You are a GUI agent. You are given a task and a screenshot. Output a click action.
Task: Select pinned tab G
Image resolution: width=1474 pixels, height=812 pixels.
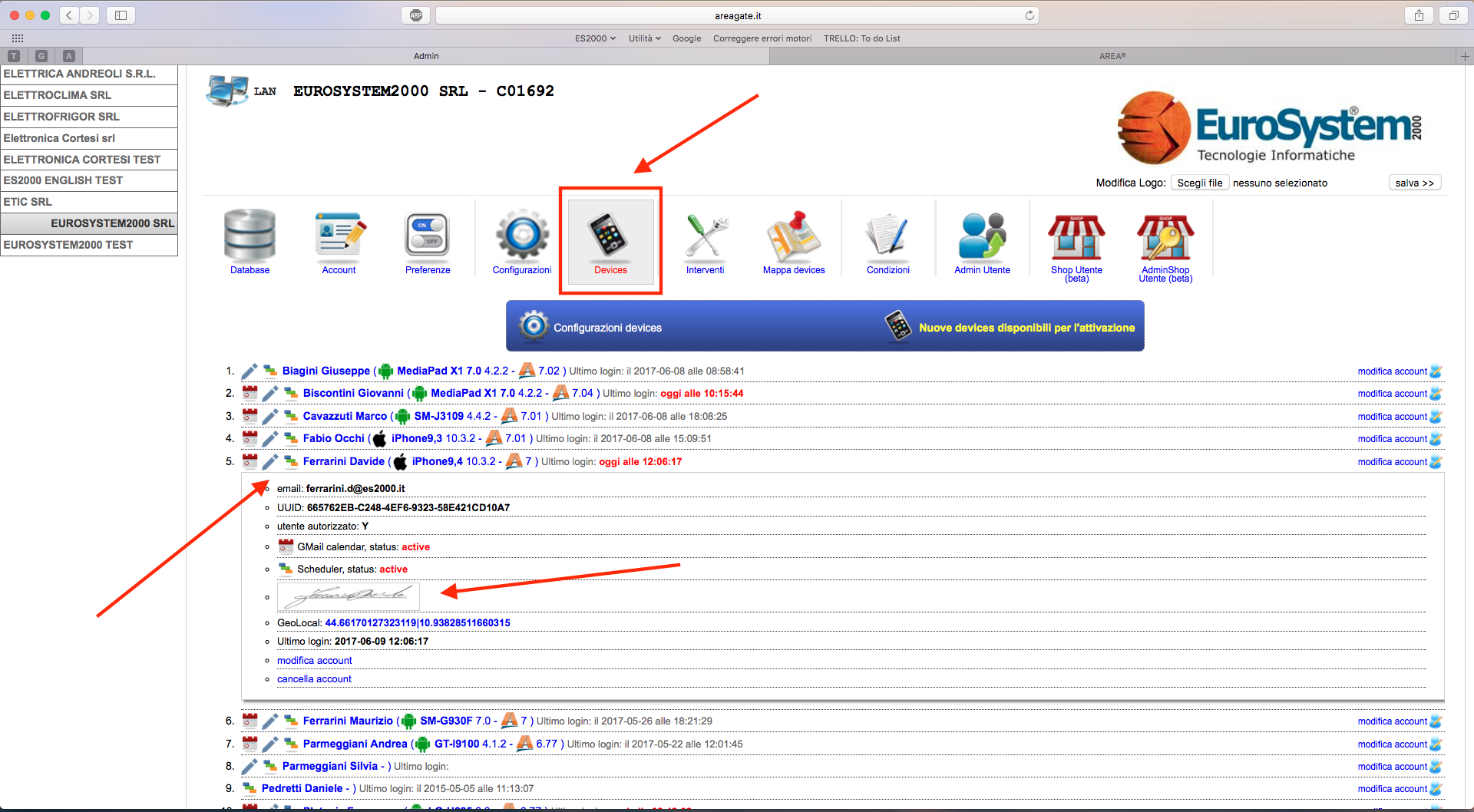click(x=41, y=56)
